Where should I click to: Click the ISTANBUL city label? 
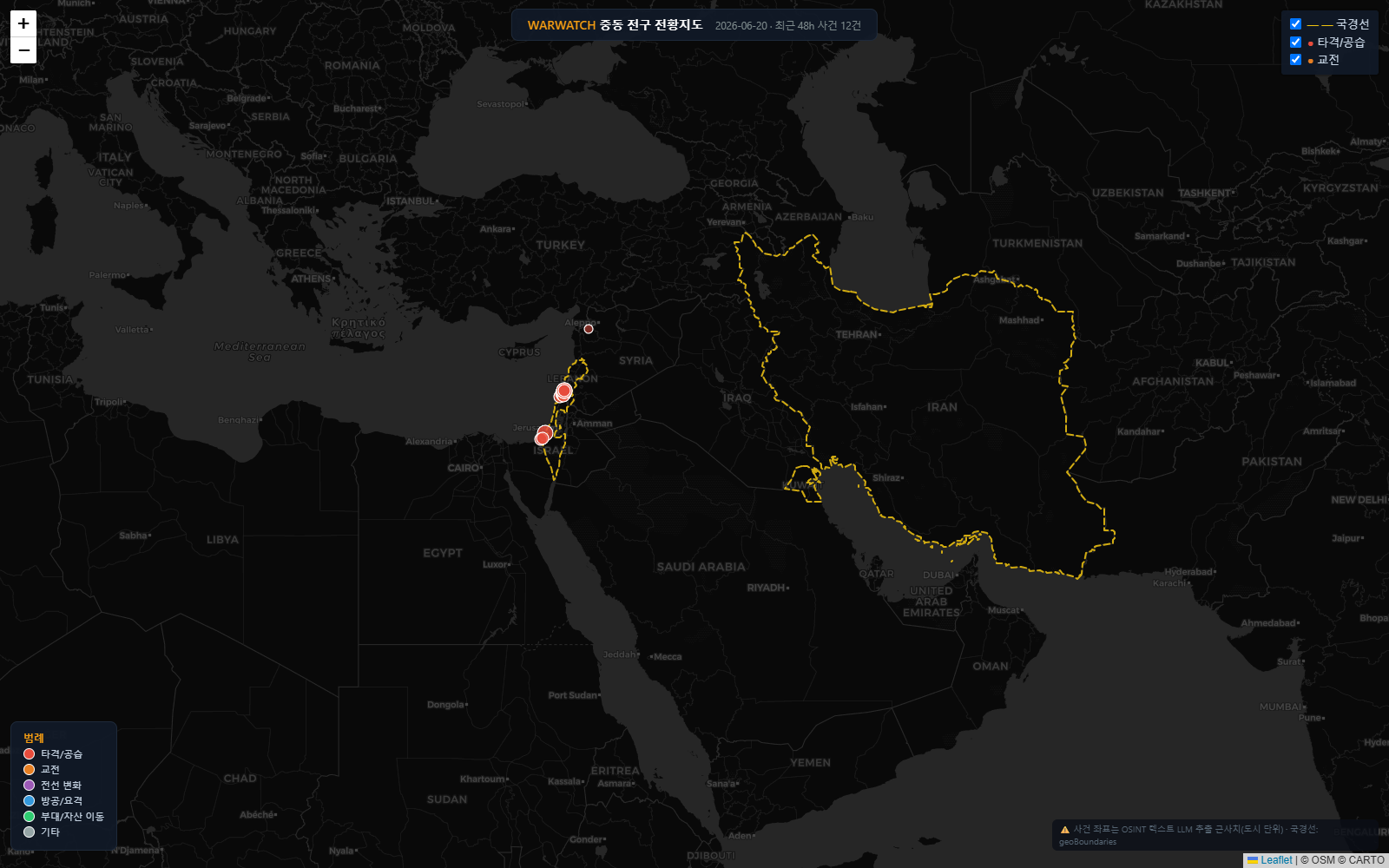coord(412,201)
